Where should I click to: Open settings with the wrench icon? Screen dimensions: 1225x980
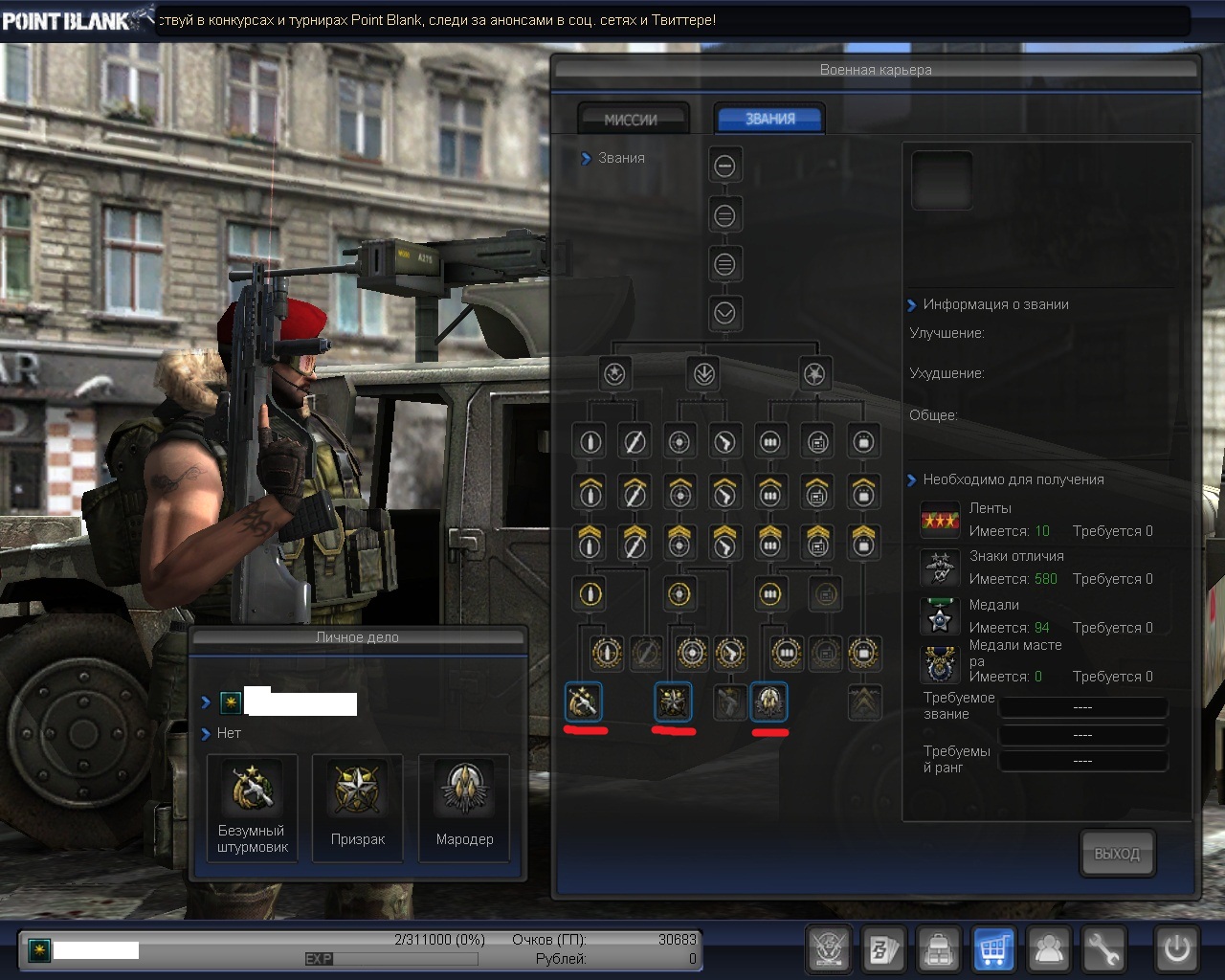(1103, 949)
